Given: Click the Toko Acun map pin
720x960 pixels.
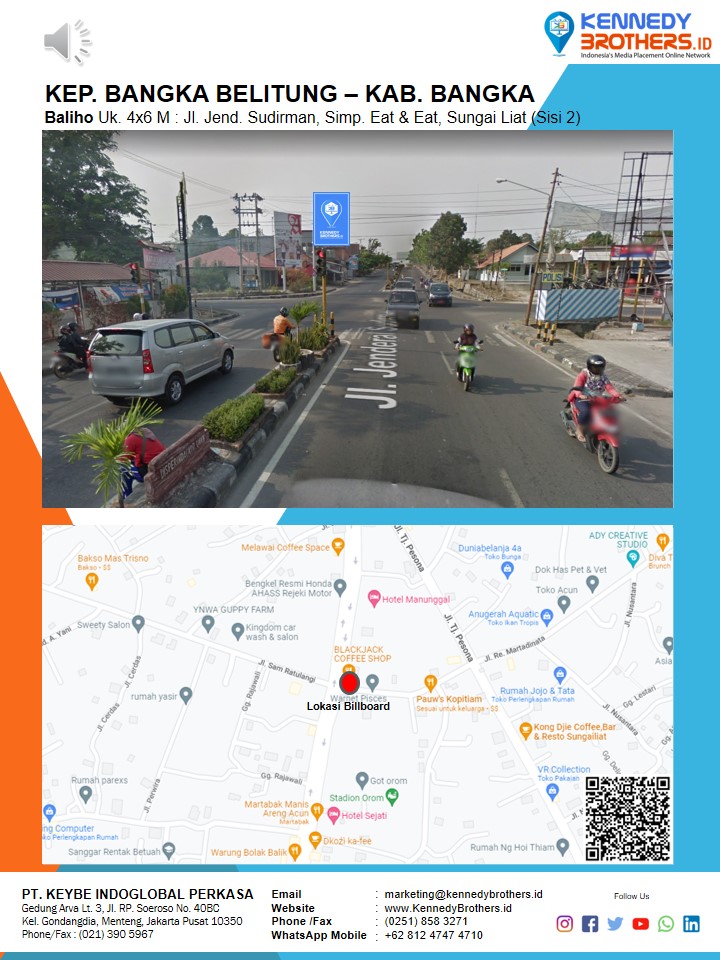Looking at the screenshot, I should [564, 604].
